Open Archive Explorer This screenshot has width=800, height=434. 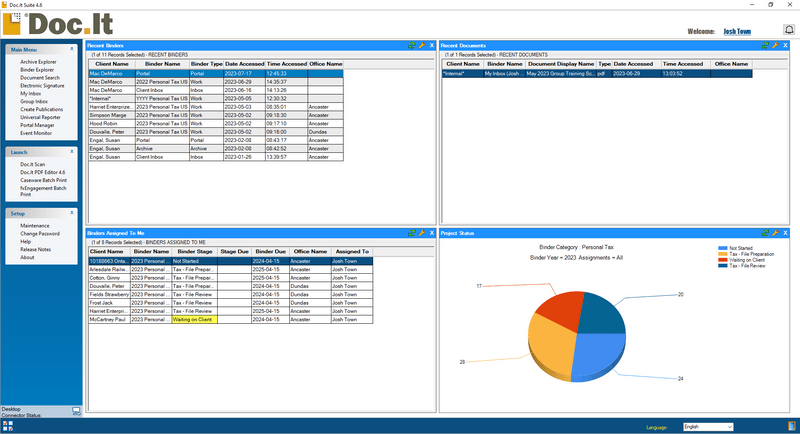coord(38,62)
